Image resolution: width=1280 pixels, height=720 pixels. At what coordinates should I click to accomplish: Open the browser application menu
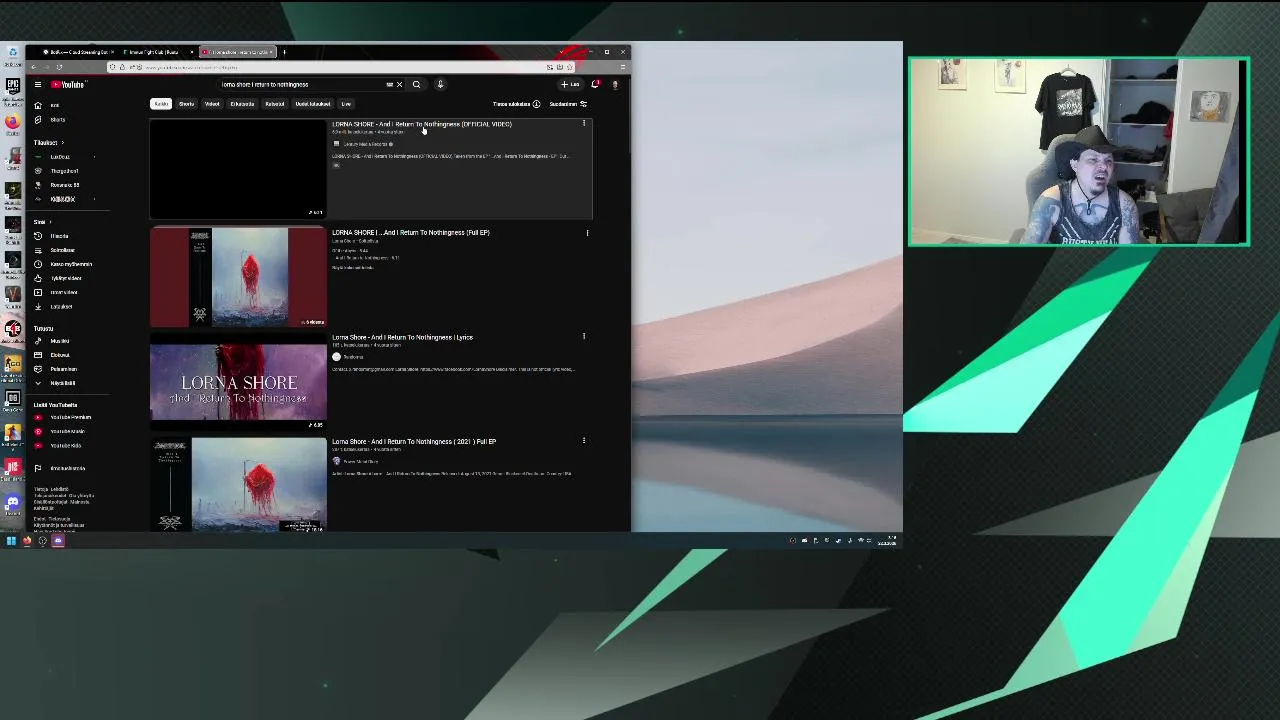pos(622,67)
